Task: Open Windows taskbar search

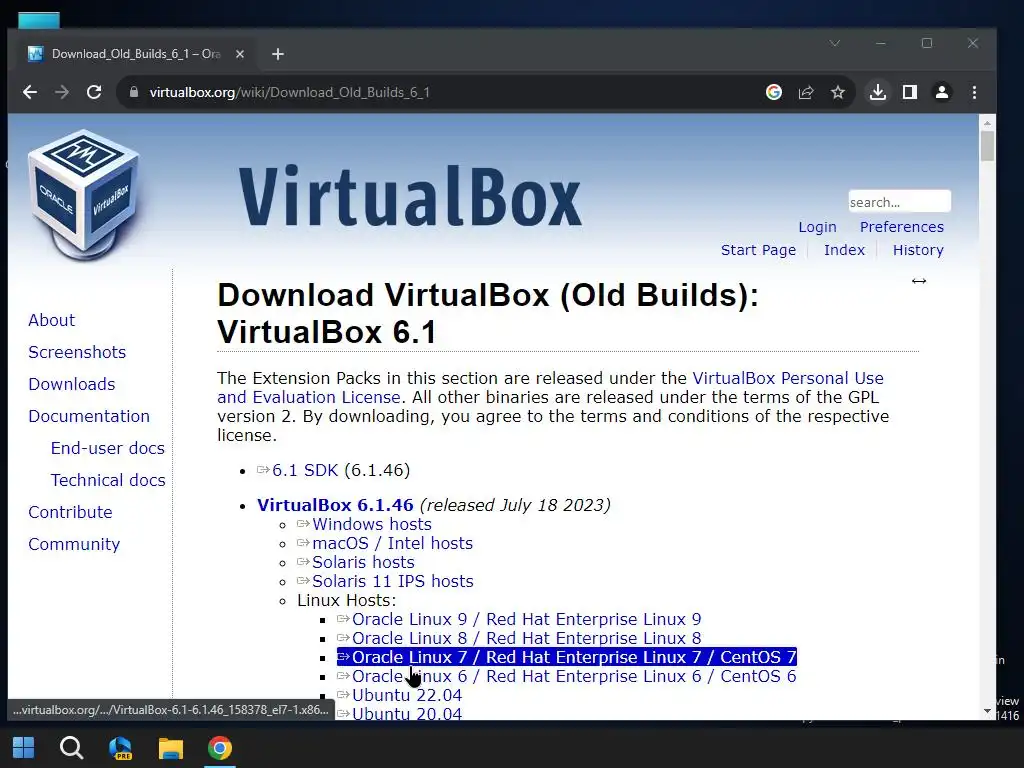Action: pos(71,748)
